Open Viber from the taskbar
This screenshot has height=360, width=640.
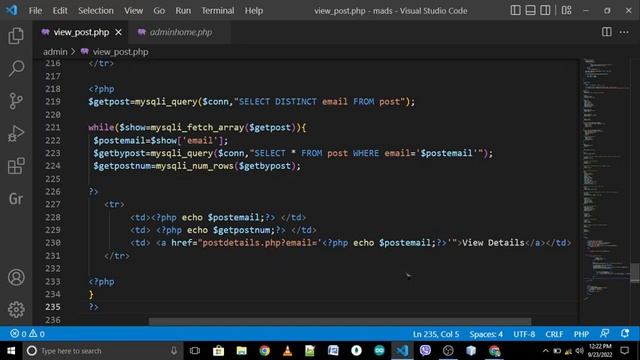pos(425,351)
